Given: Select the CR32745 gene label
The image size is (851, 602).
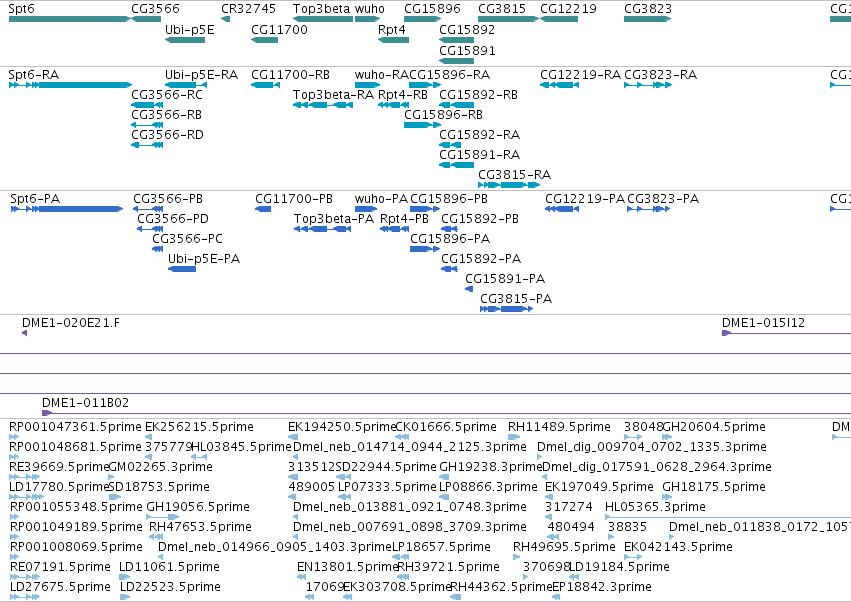Looking at the screenshot, I should 248,9.
